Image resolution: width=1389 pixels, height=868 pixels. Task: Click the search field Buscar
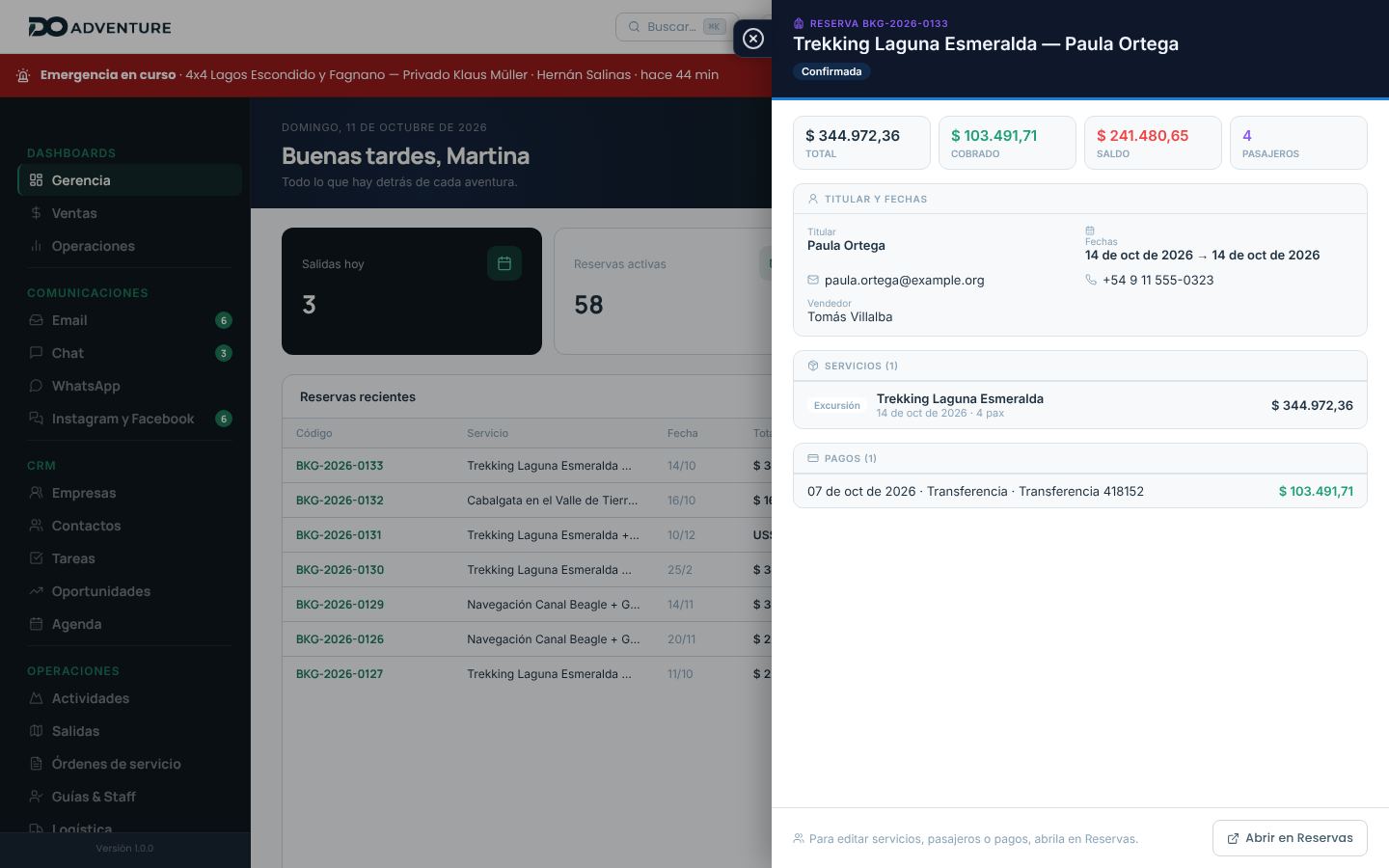[x=676, y=27]
